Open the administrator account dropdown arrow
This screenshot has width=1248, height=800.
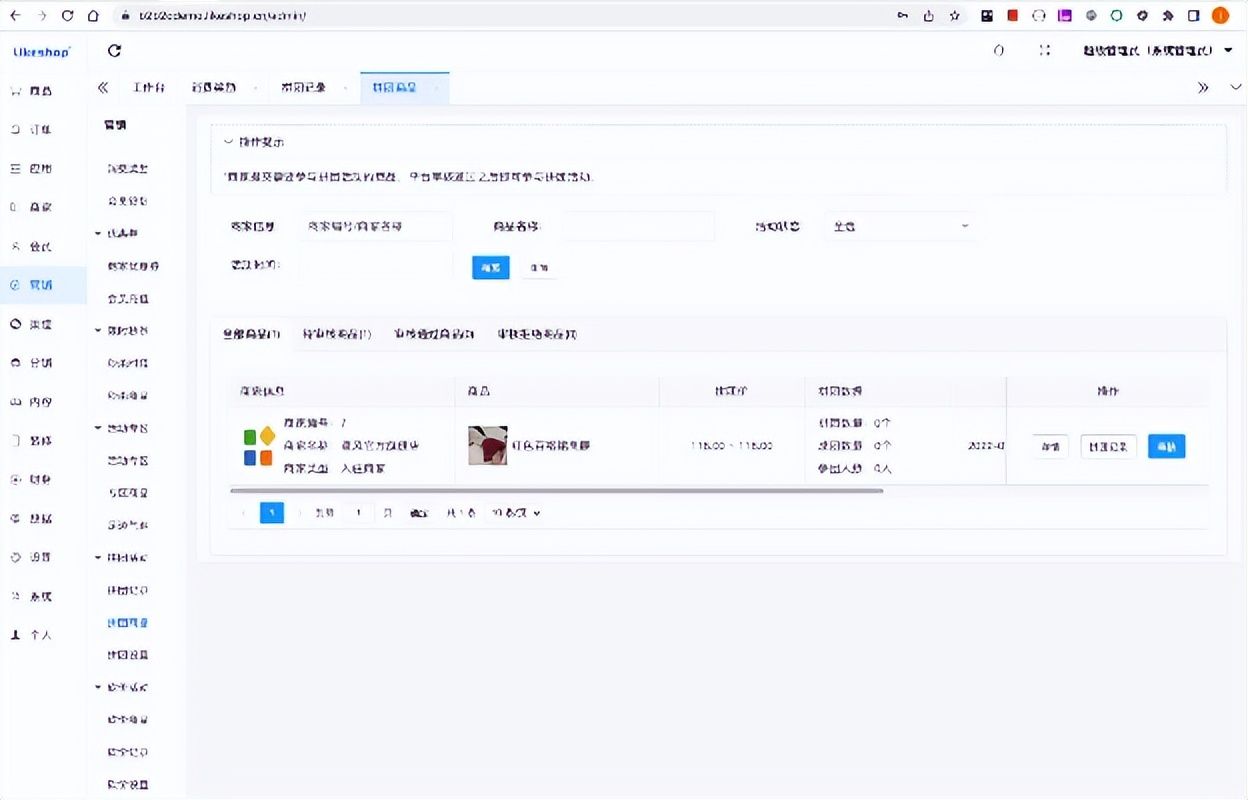tap(1228, 51)
